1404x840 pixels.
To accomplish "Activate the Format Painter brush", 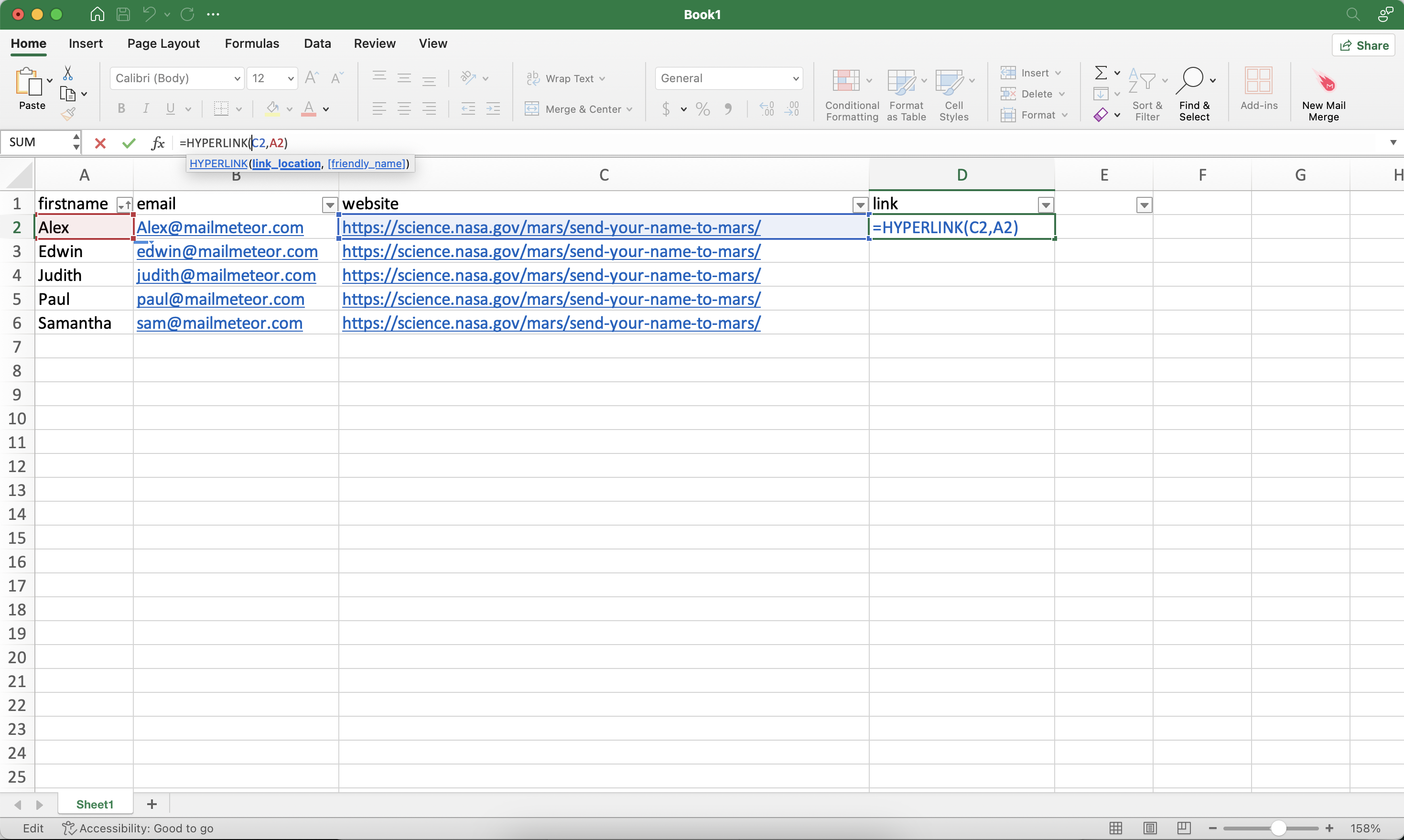I will pyautogui.click(x=68, y=114).
